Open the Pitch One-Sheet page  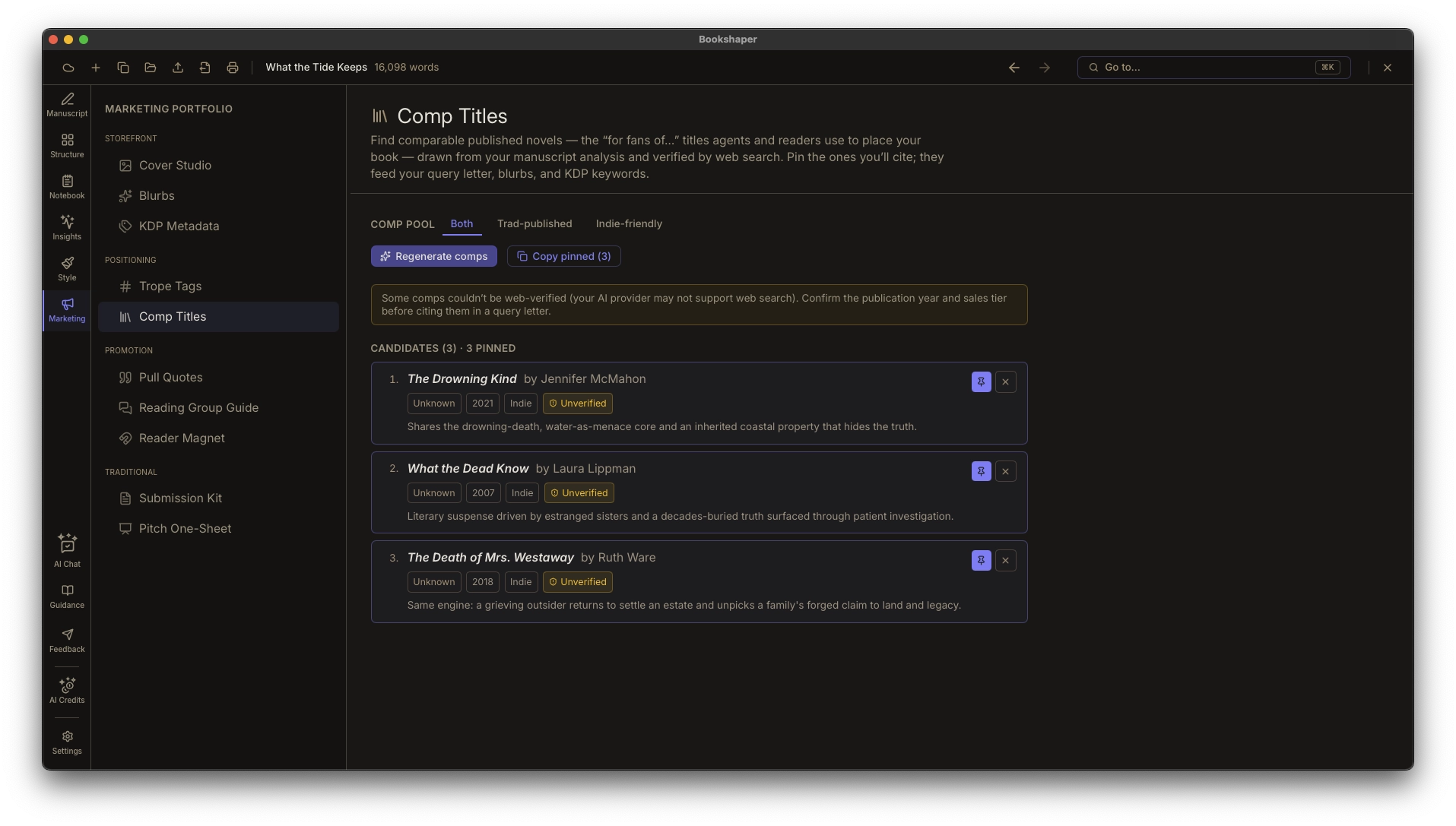coord(218,529)
